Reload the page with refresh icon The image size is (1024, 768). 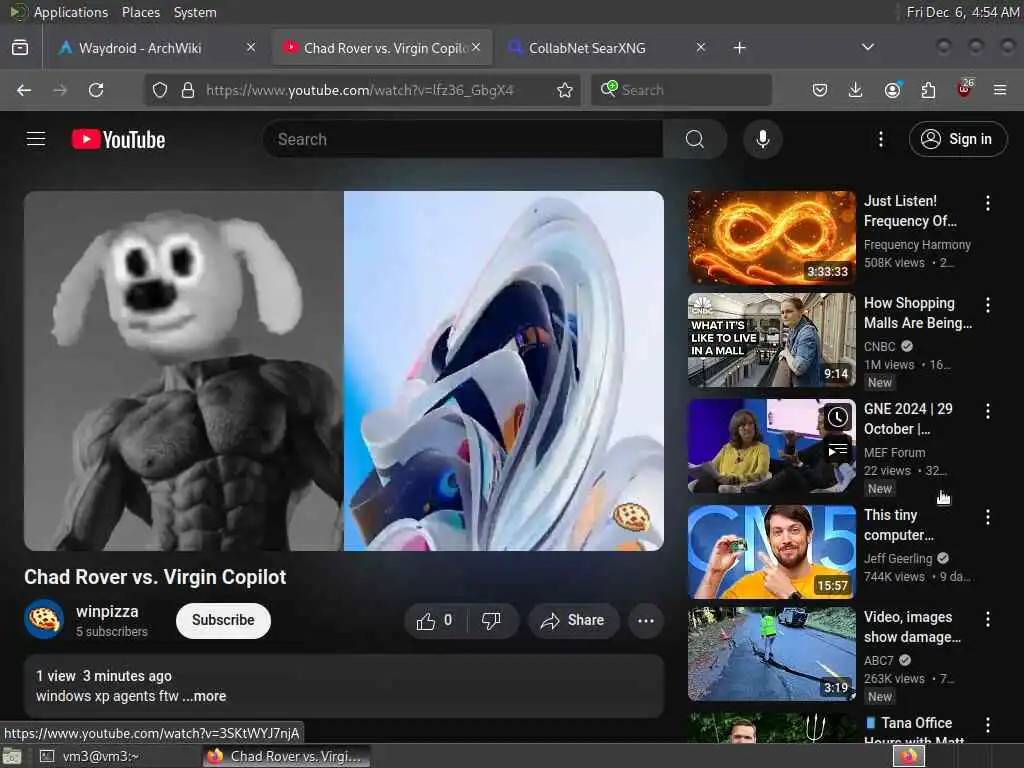[x=96, y=90]
